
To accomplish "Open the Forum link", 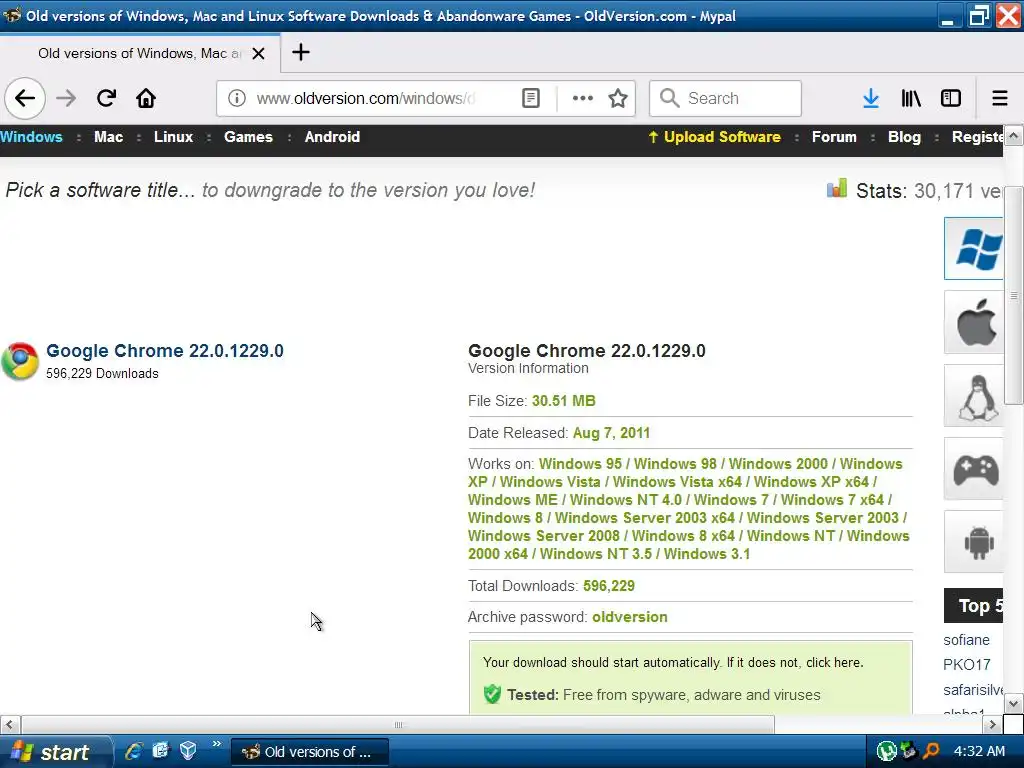I will coord(834,137).
